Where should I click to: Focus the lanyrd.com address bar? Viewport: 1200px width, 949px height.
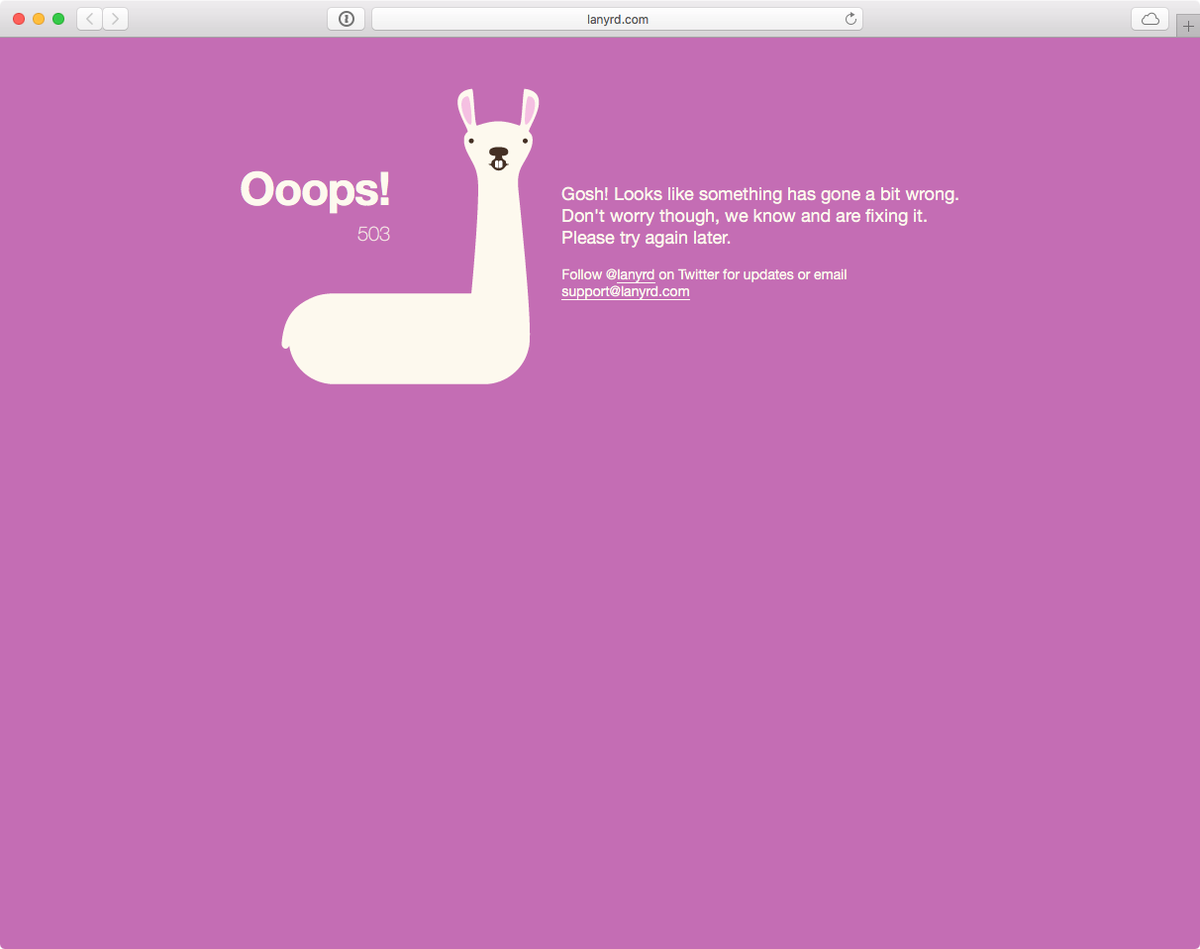click(x=617, y=19)
